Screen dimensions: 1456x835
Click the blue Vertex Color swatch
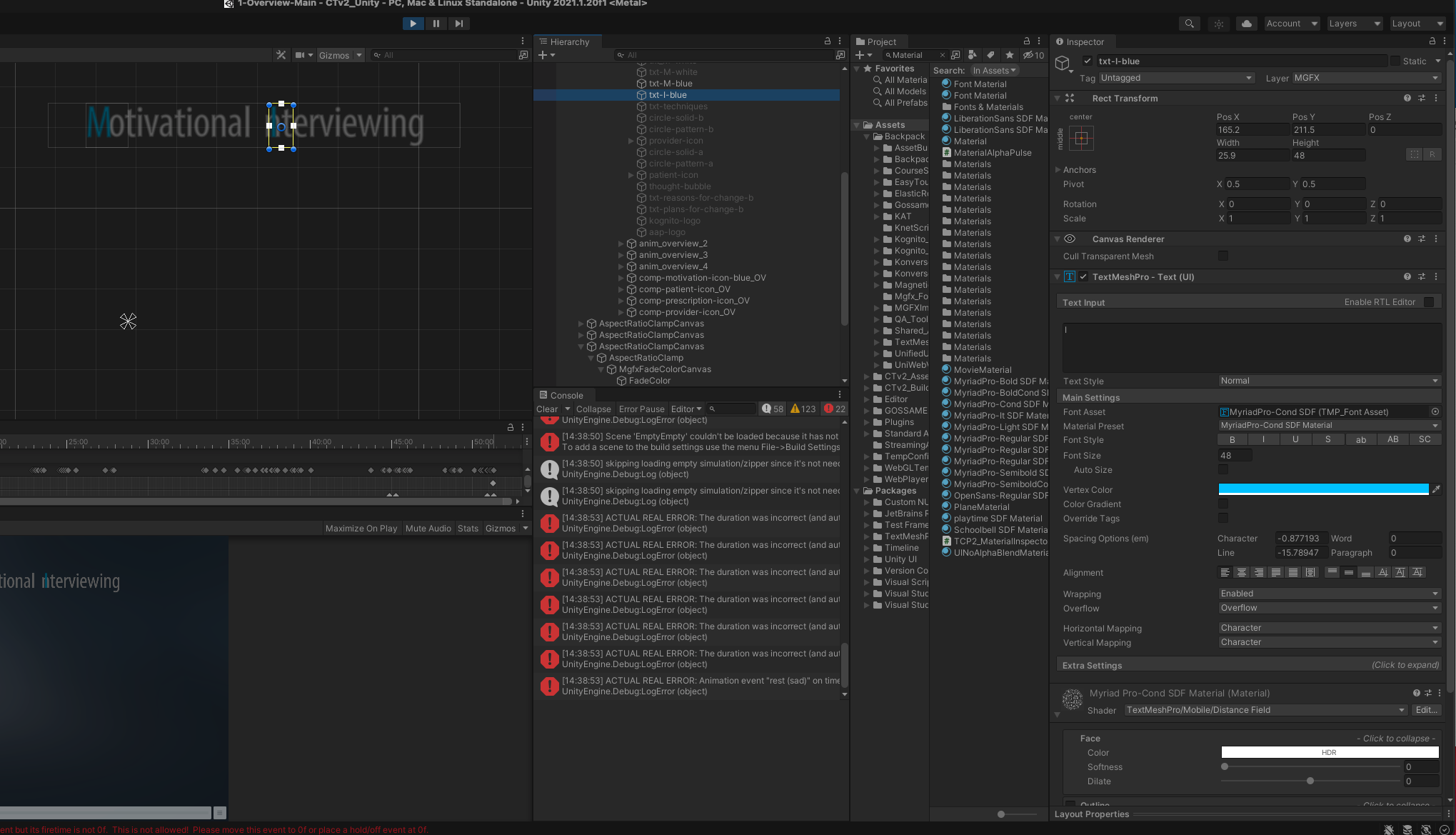click(1322, 489)
